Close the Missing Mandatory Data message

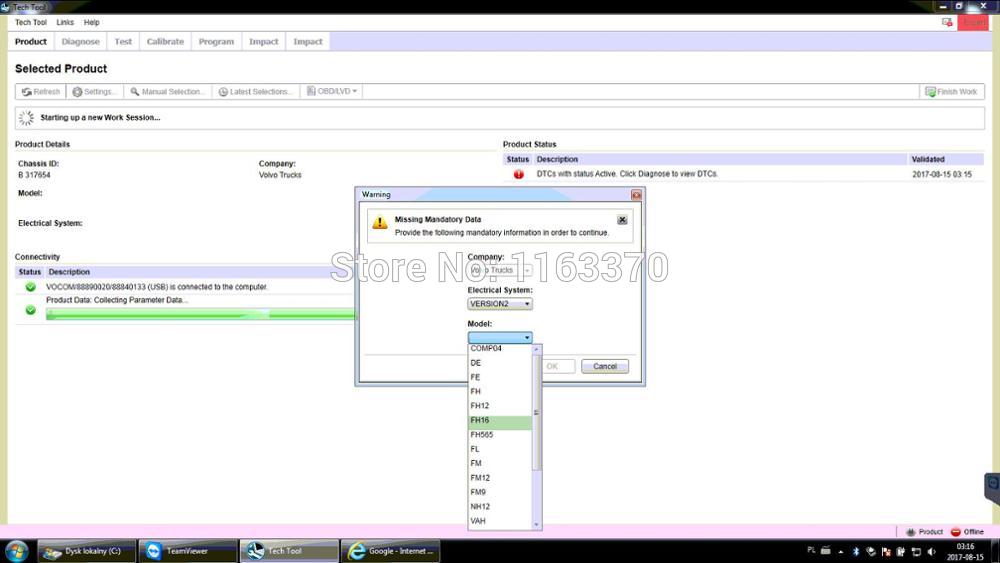click(622, 219)
